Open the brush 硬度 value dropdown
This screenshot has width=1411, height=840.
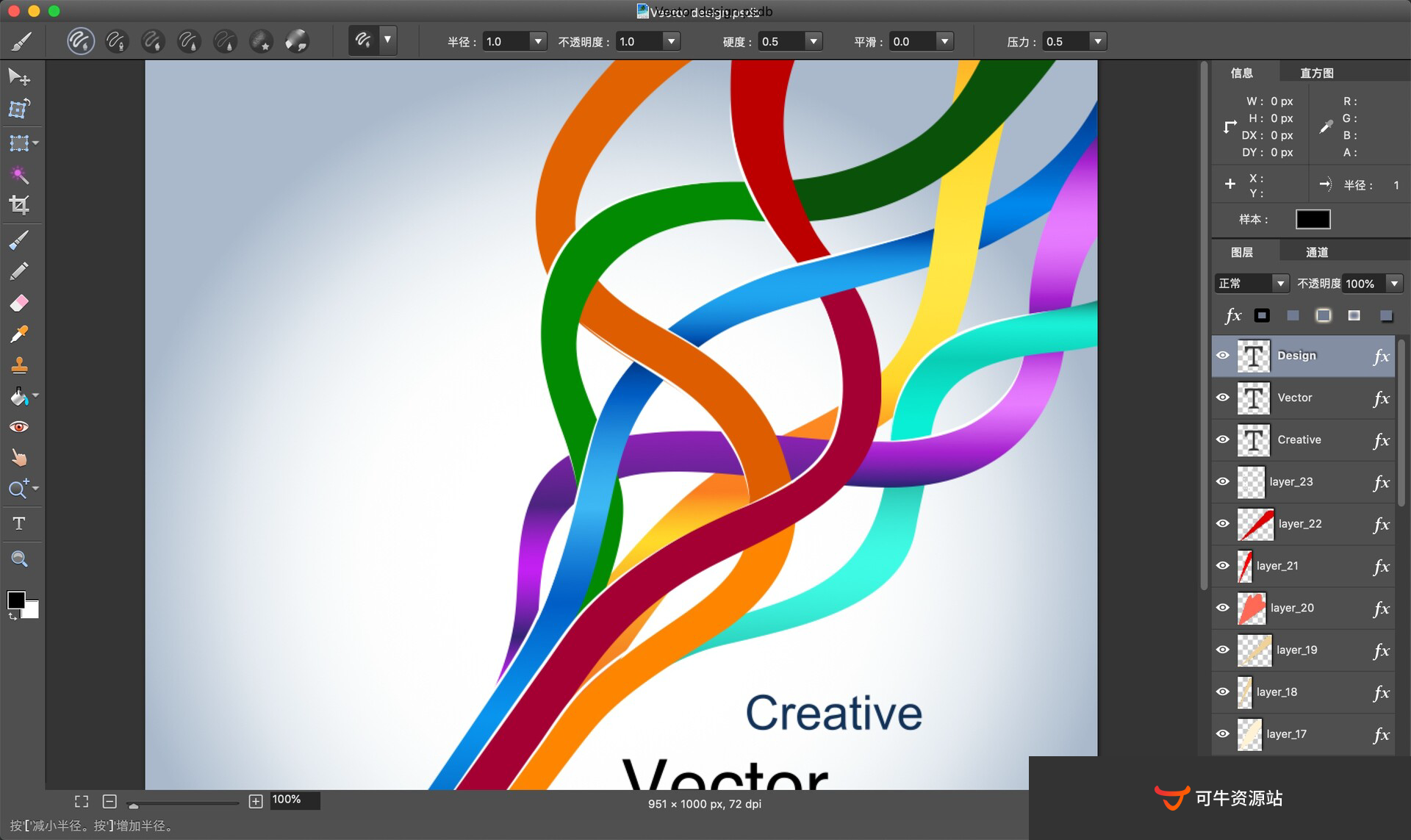(x=813, y=41)
